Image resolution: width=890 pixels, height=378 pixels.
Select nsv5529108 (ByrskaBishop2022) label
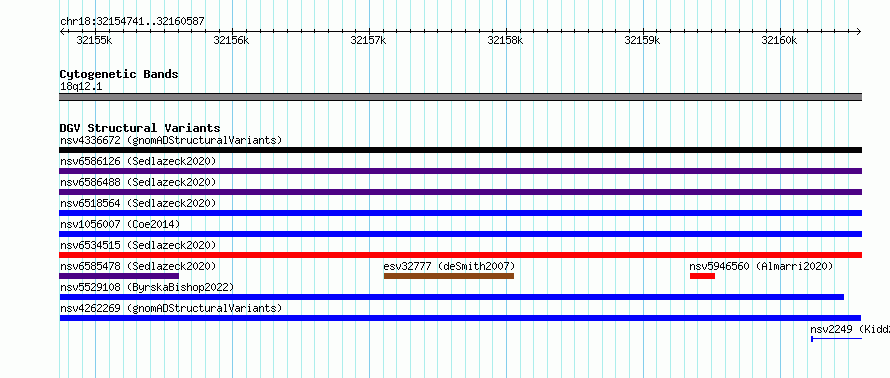(147, 287)
